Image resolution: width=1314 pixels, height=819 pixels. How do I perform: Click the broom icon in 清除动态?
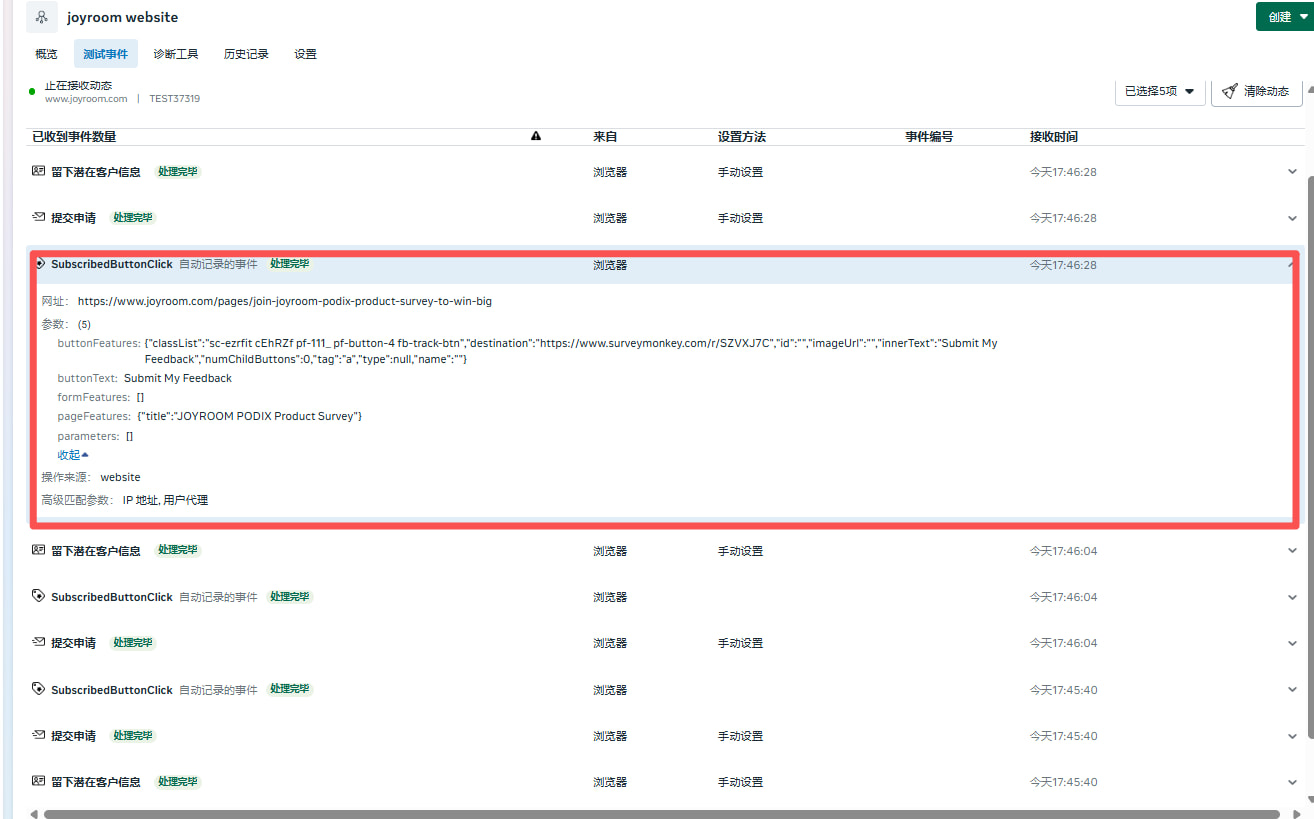(1229, 91)
